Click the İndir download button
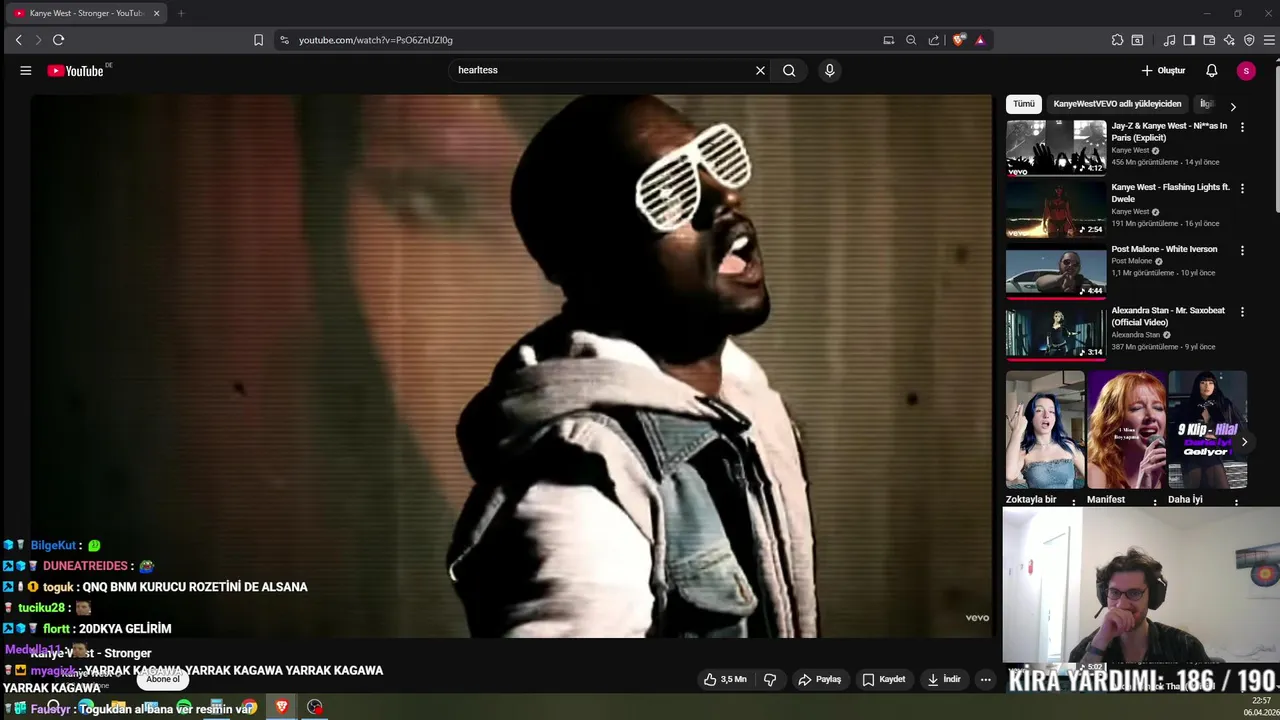1280x720 pixels. point(944,679)
